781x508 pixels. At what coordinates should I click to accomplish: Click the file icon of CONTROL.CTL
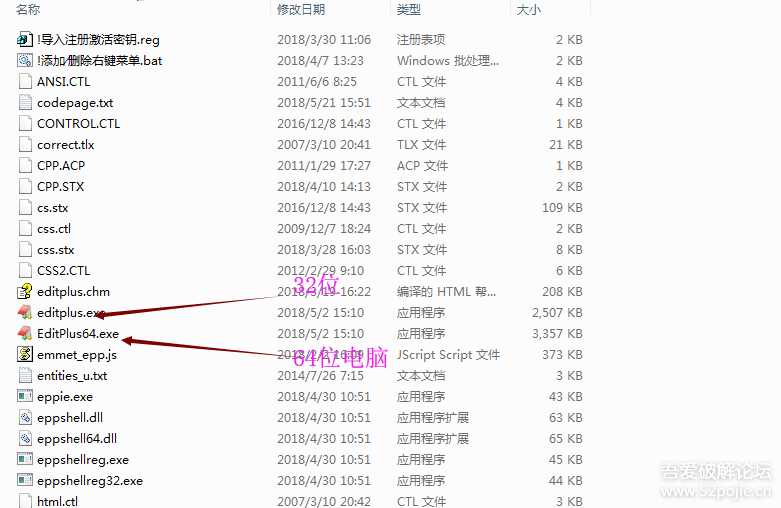pos(25,123)
